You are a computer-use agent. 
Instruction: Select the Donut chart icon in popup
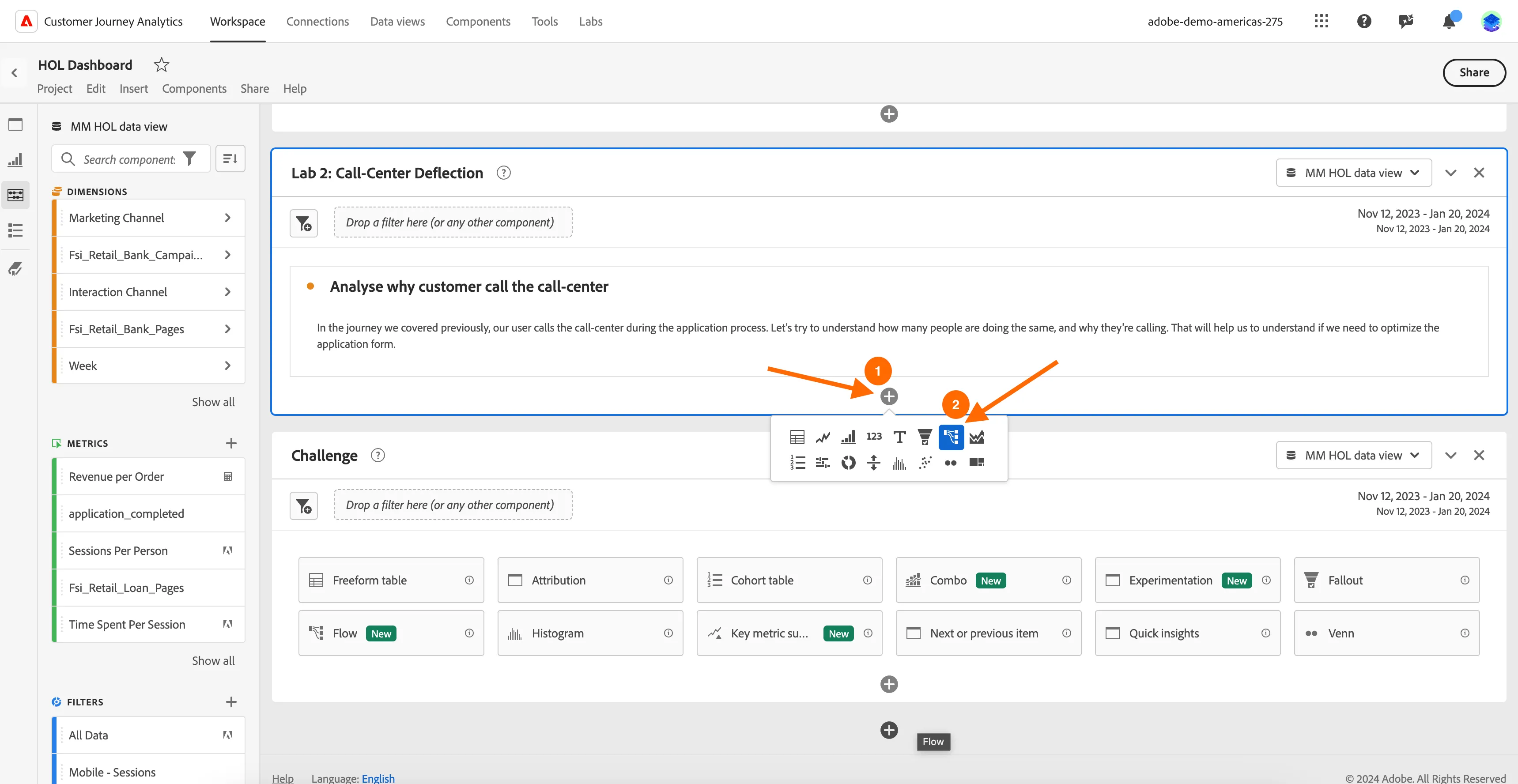(x=848, y=462)
